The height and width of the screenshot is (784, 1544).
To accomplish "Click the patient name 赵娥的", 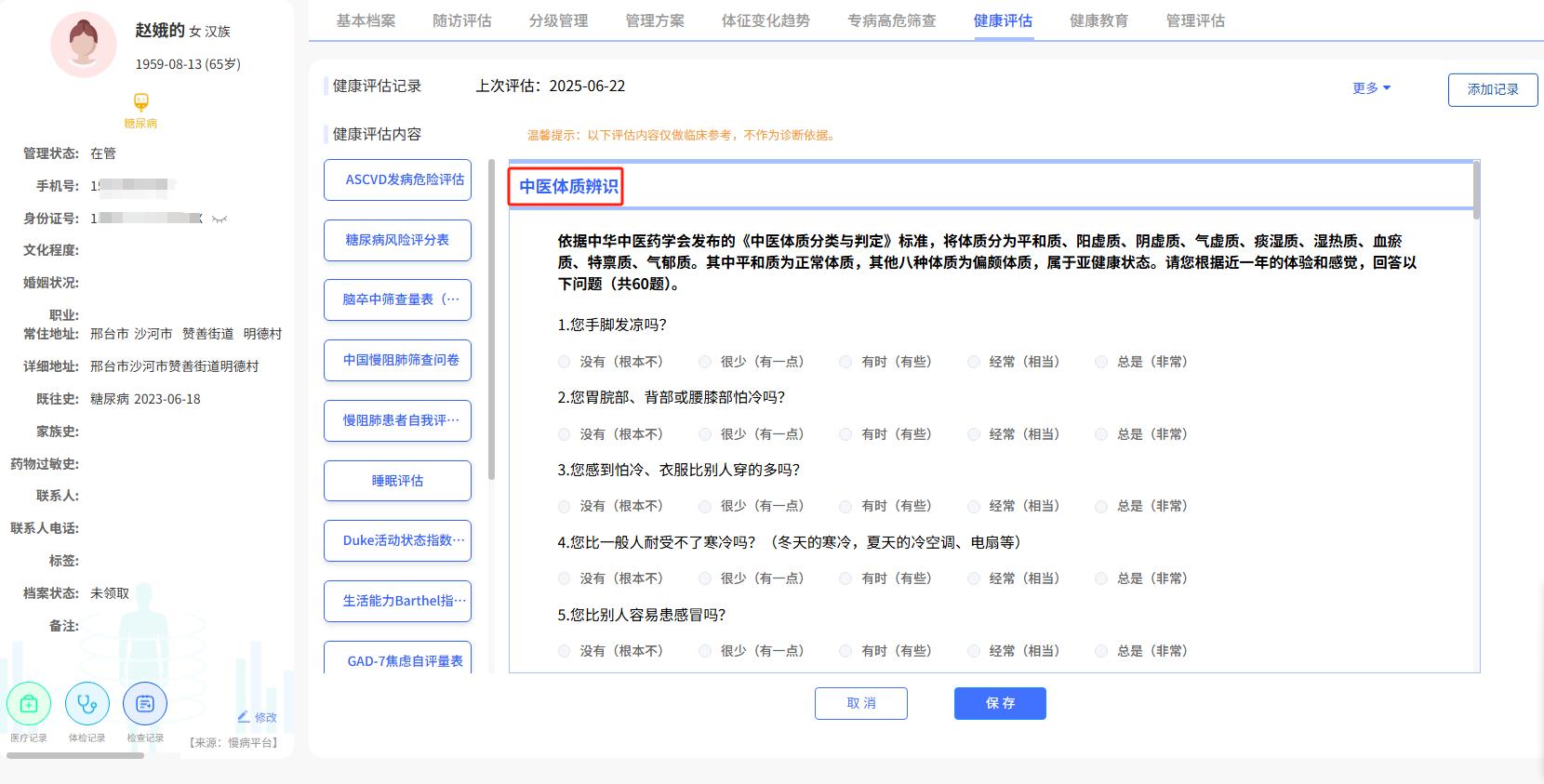I will click(x=160, y=31).
